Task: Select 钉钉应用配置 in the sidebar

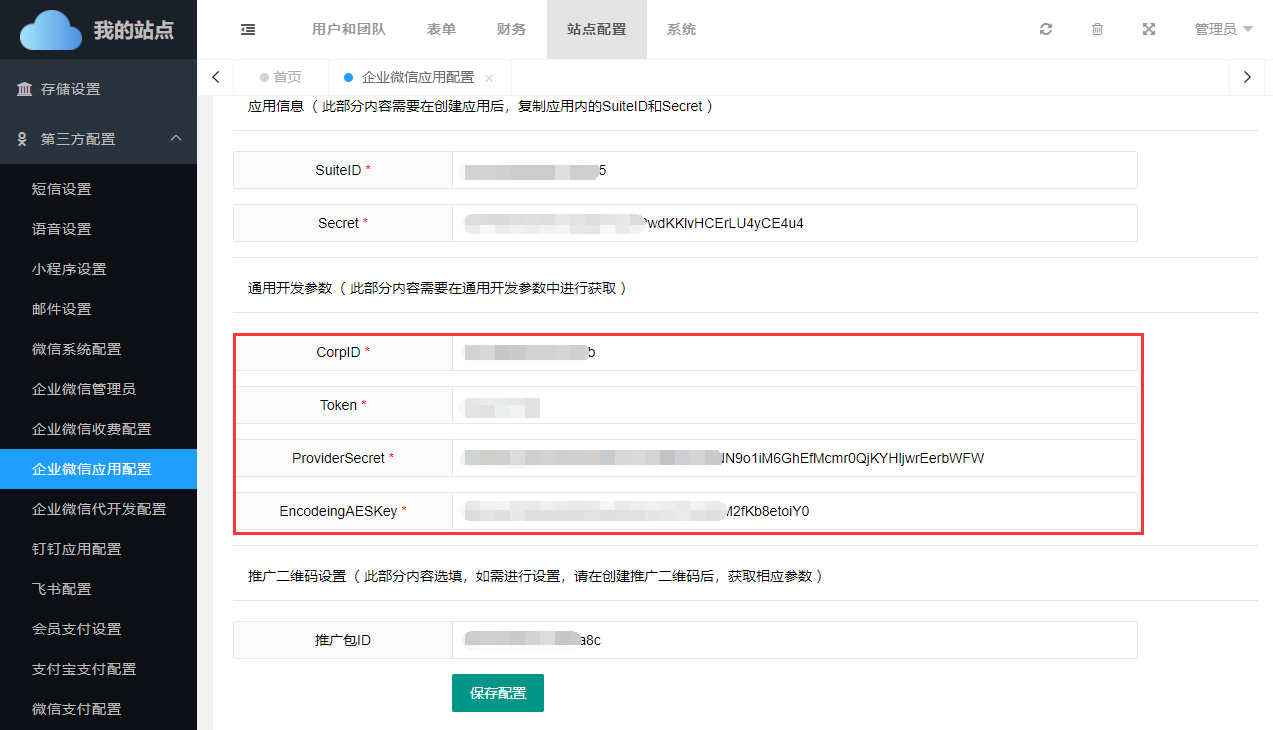Action: pos(76,549)
